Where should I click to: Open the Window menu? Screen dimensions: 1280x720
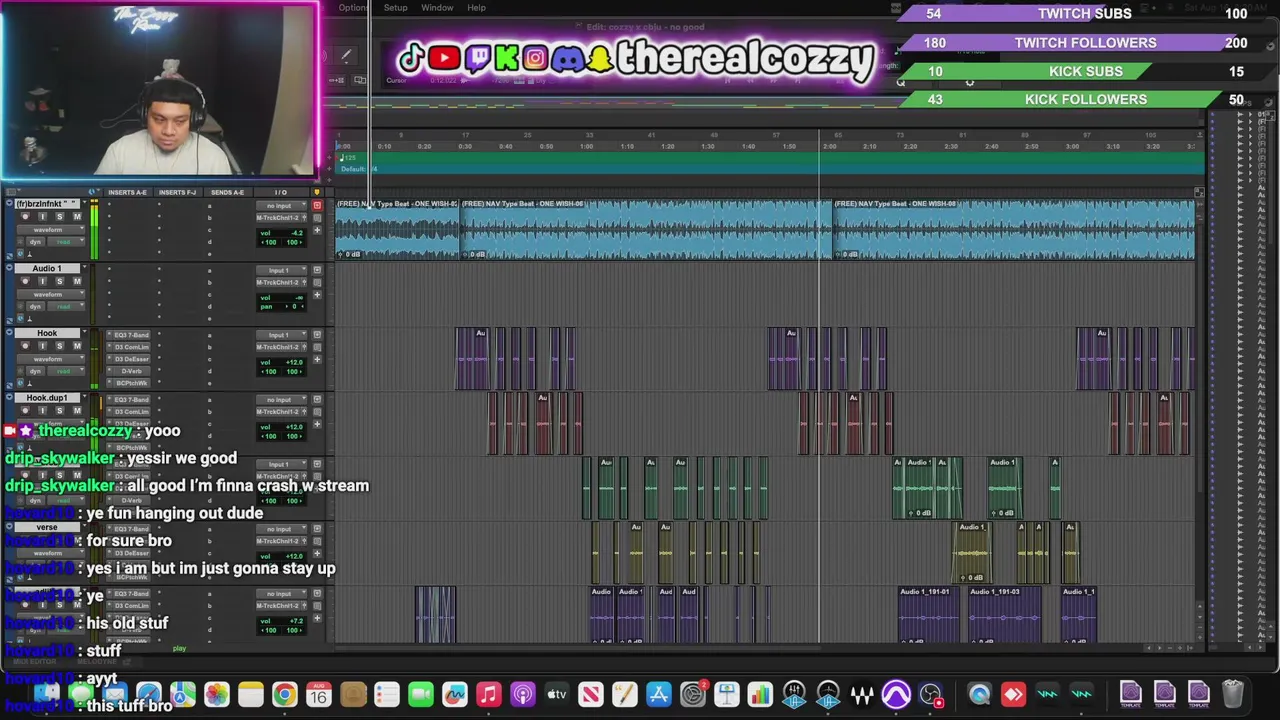(437, 8)
